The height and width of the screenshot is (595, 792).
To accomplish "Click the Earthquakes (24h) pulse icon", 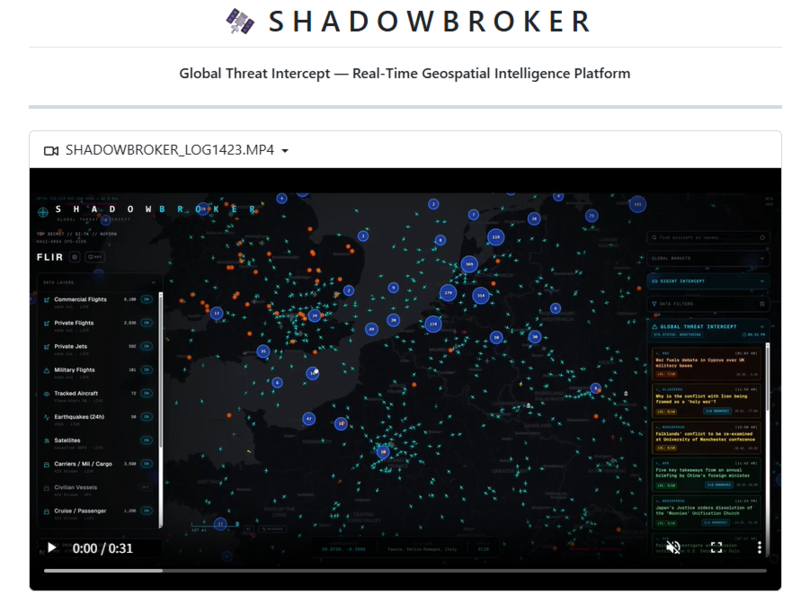I will [47, 417].
